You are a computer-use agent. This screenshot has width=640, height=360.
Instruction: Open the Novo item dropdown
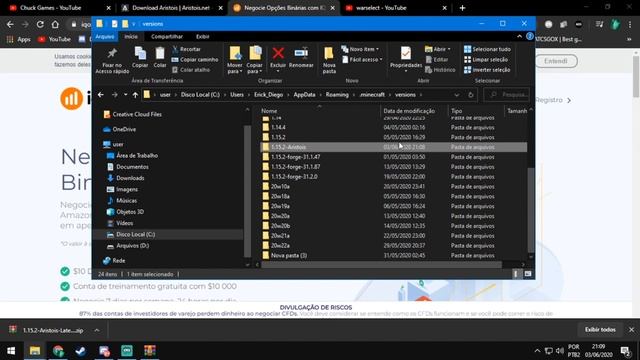[360, 49]
